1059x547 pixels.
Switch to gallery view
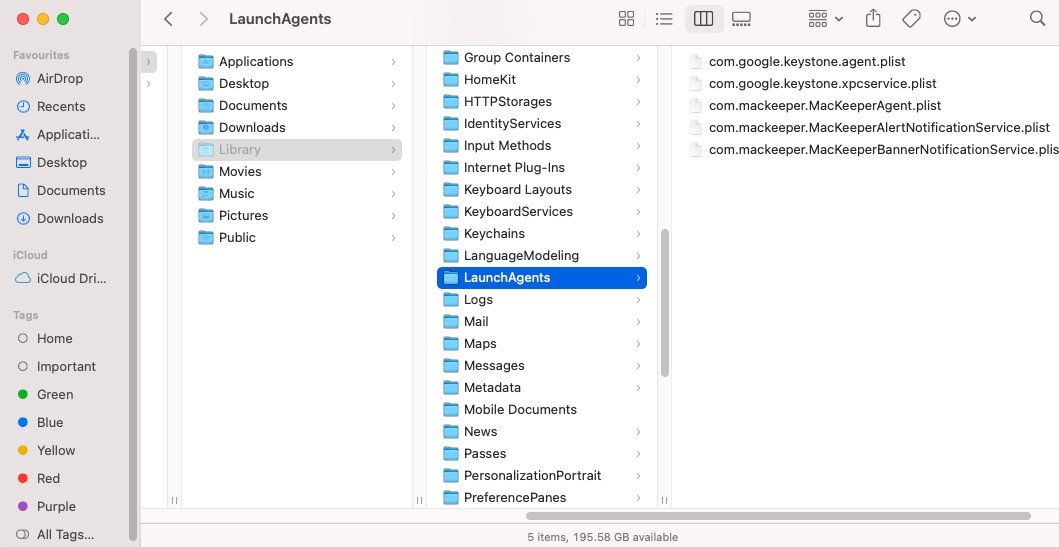coord(741,19)
